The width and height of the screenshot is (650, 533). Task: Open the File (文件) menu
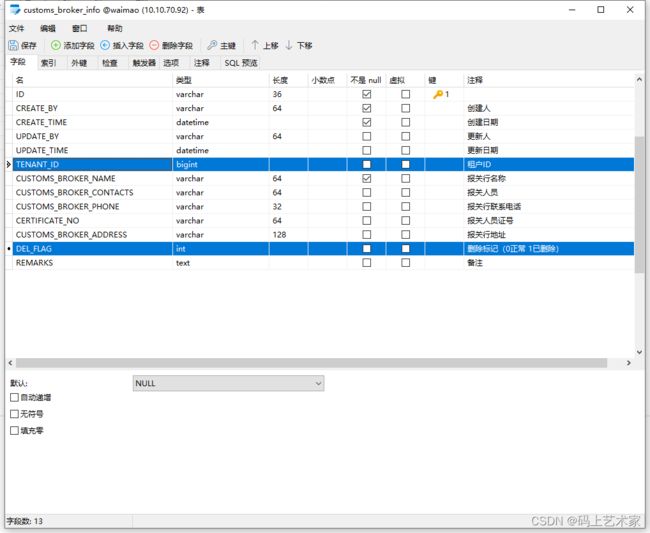[x=17, y=29]
